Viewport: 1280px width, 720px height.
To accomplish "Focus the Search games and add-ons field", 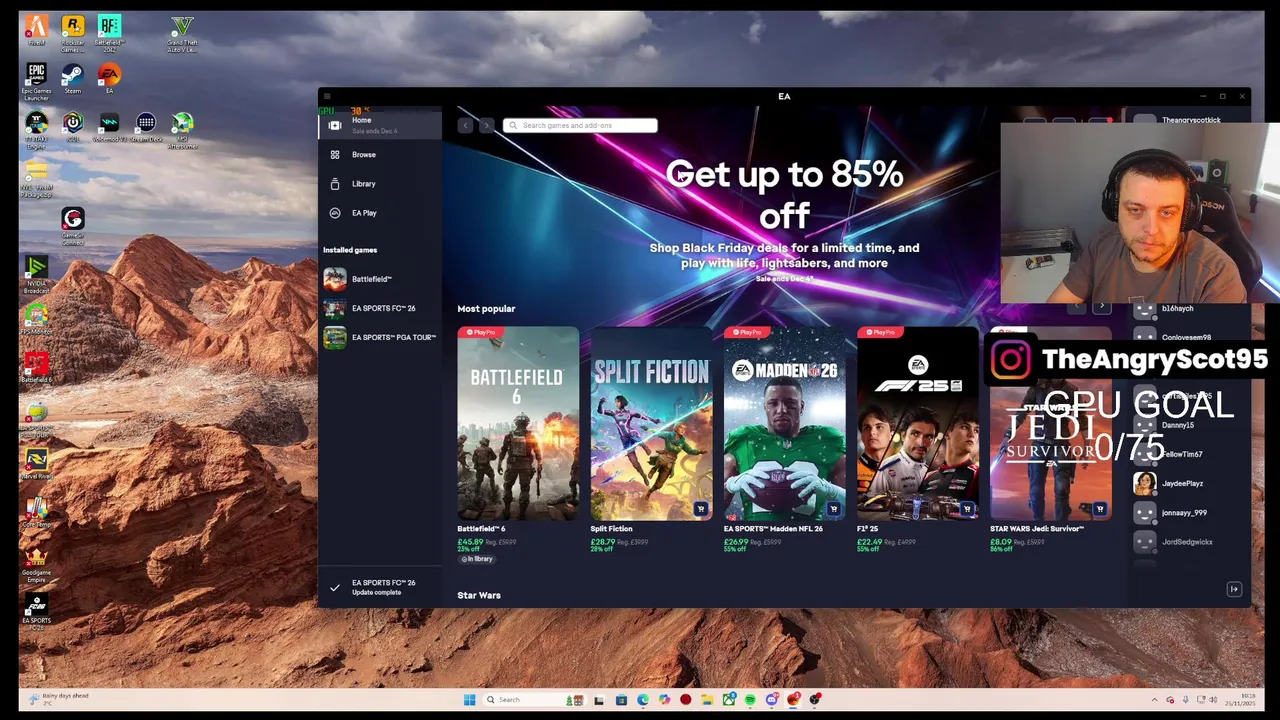I will click(580, 125).
